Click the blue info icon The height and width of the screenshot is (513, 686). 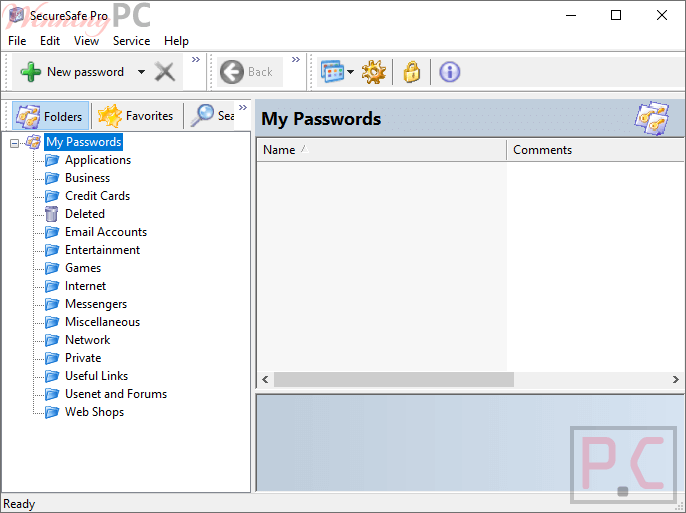tap(450, 72)
